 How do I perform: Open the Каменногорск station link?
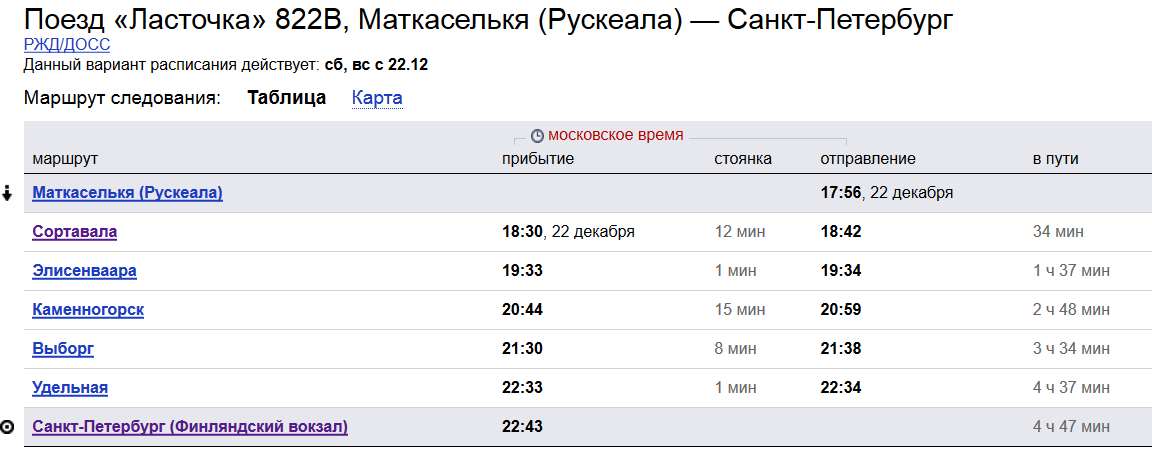[88, 310]
